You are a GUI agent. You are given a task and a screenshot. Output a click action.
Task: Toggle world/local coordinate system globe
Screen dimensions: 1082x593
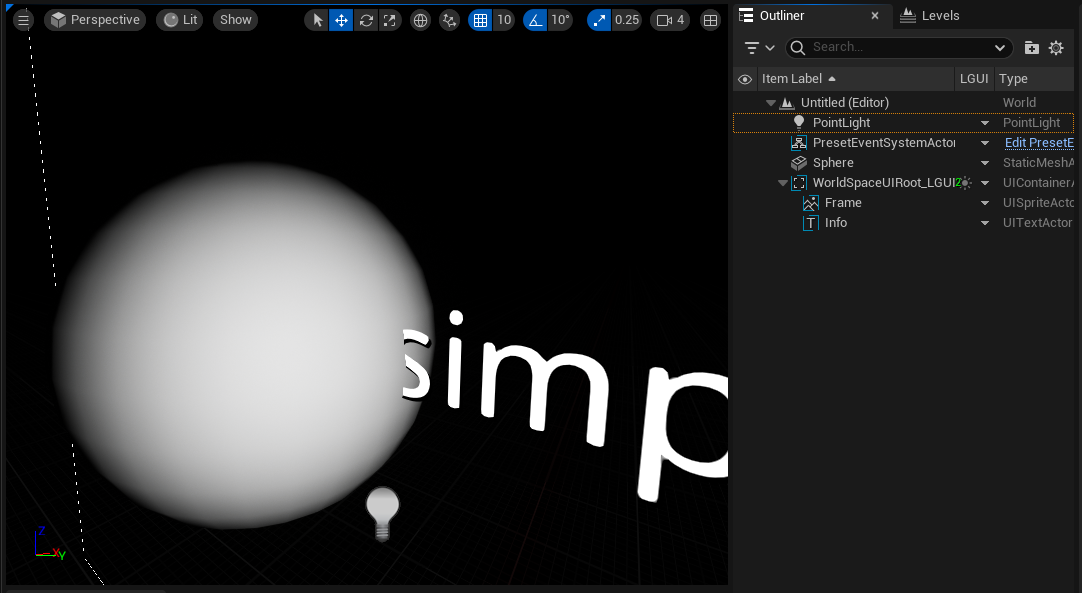point(421,20)
